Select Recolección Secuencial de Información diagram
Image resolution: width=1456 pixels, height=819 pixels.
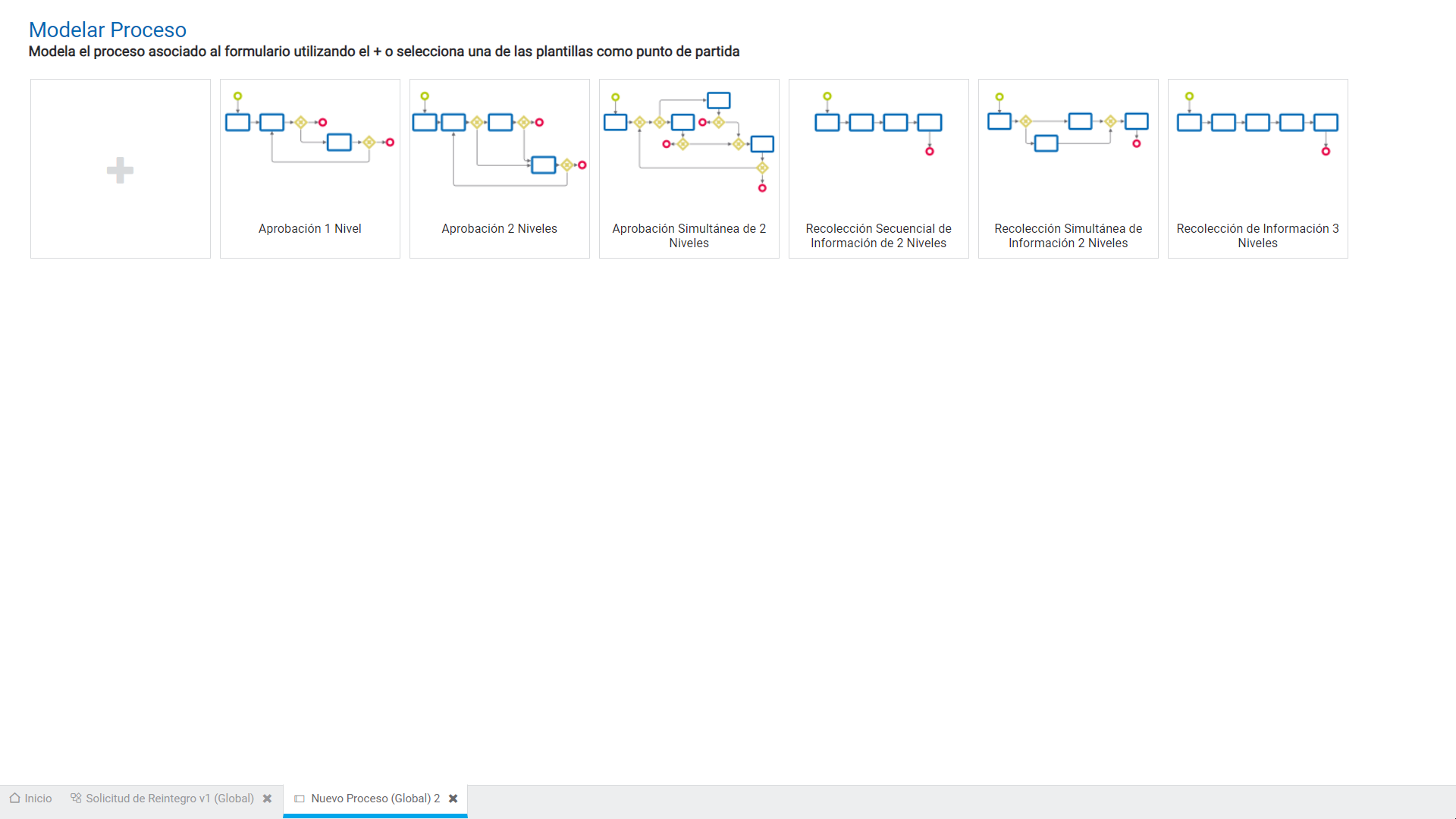click(878, 123)
